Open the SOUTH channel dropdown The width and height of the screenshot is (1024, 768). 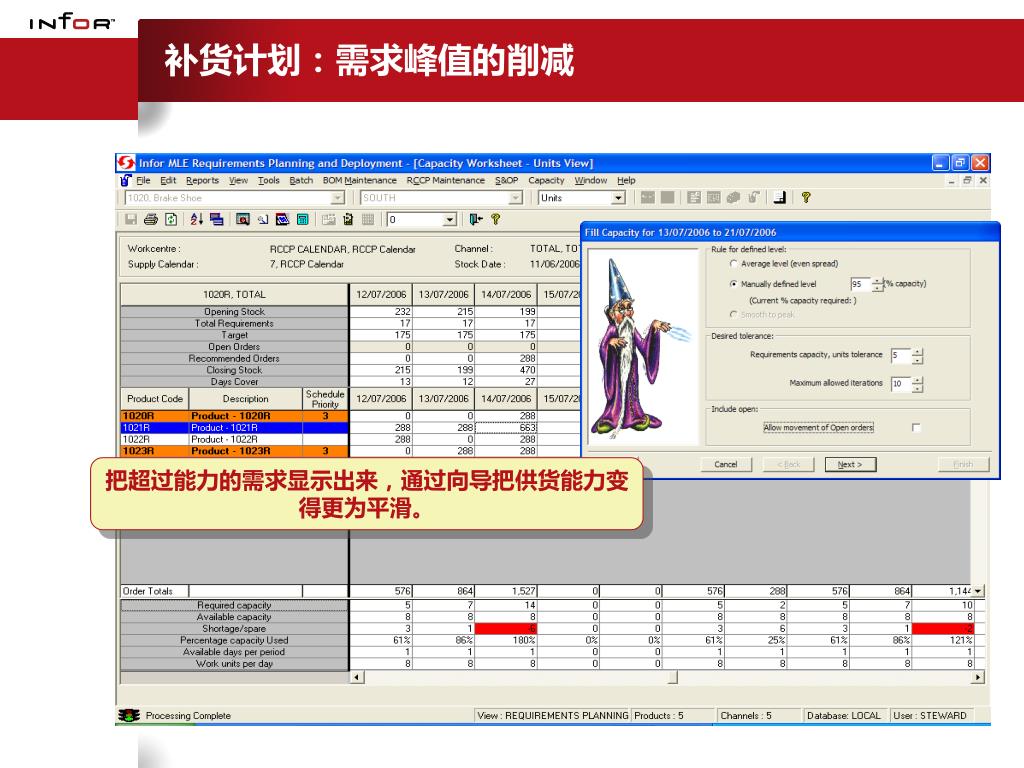[515, 198]
